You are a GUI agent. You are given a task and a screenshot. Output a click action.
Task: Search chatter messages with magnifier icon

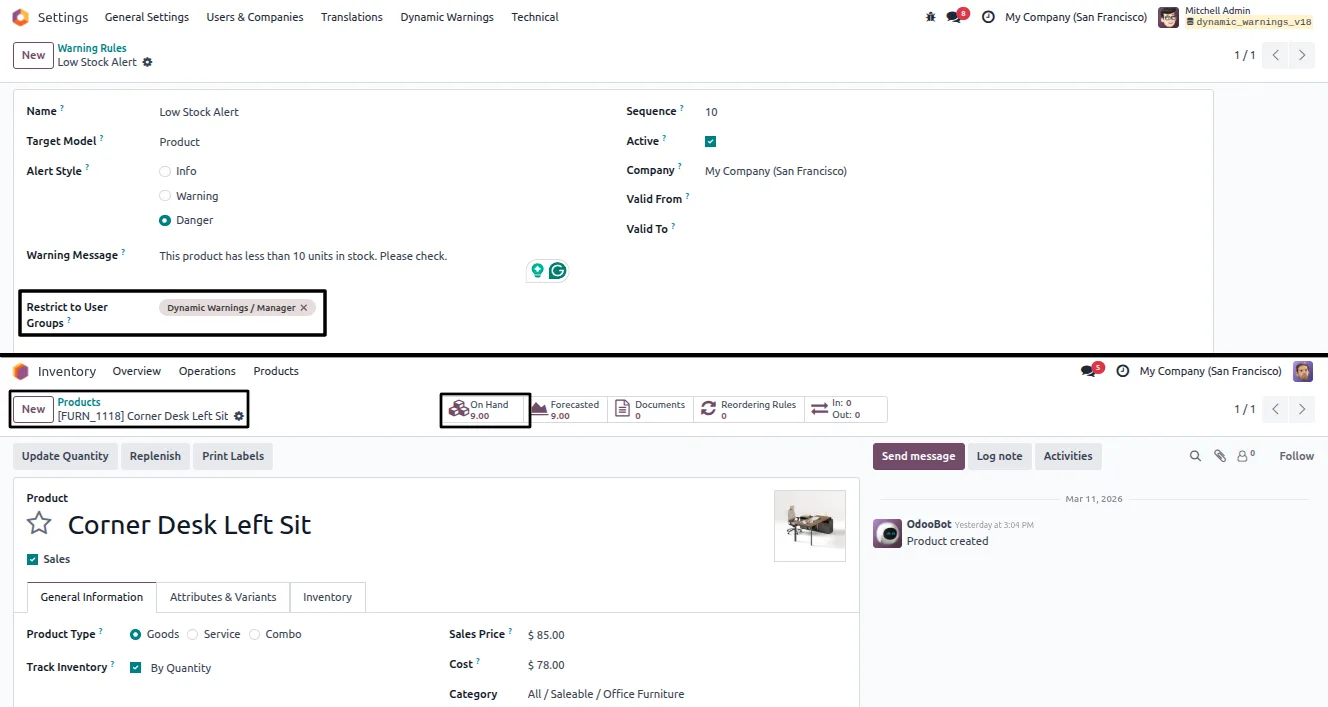click(x=1195, y=456)
